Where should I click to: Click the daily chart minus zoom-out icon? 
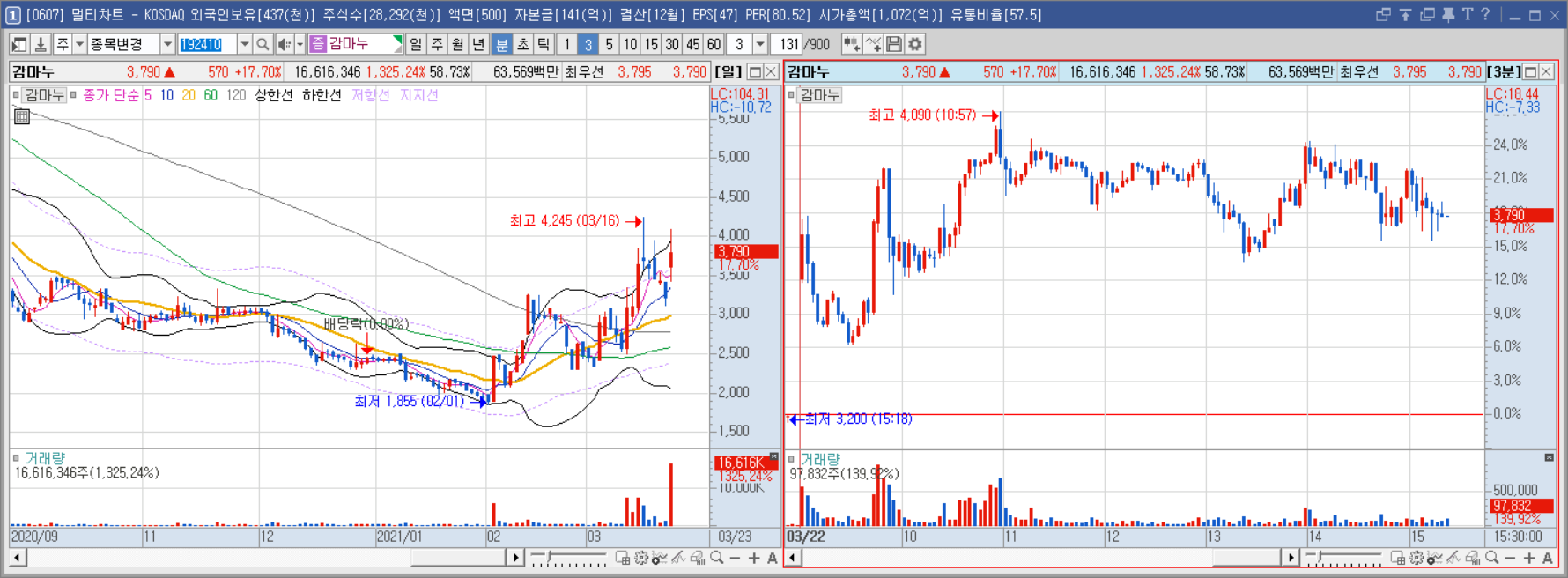[x=735, y=558]
